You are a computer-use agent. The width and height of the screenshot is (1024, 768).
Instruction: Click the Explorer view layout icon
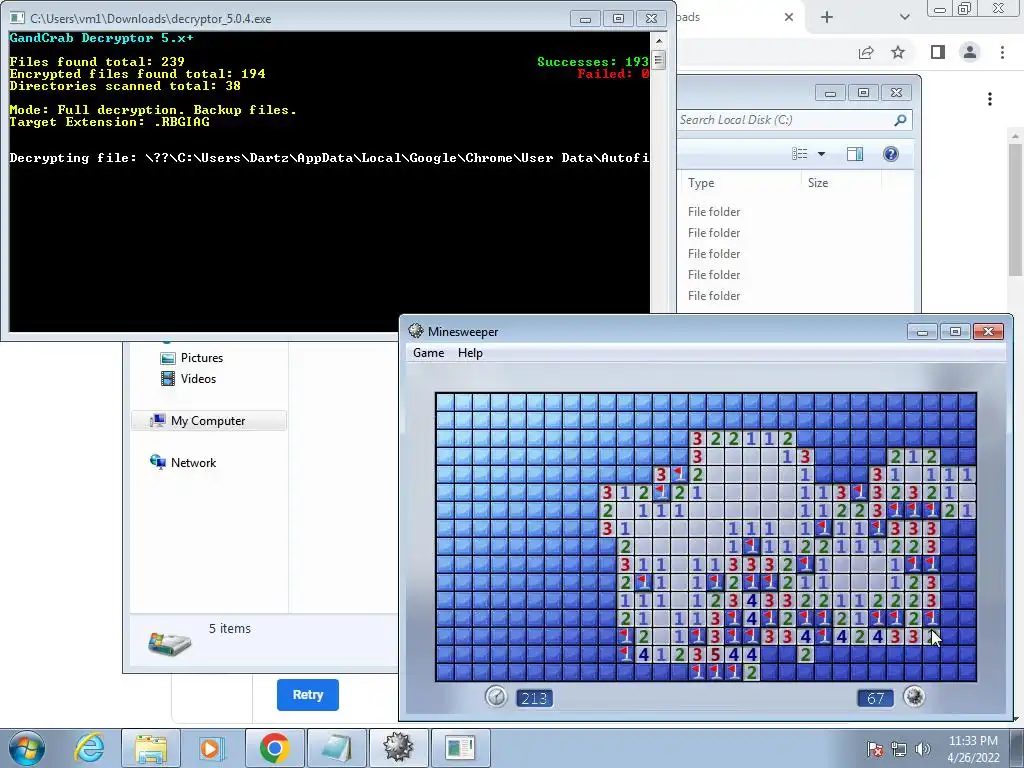pos(800,154)
